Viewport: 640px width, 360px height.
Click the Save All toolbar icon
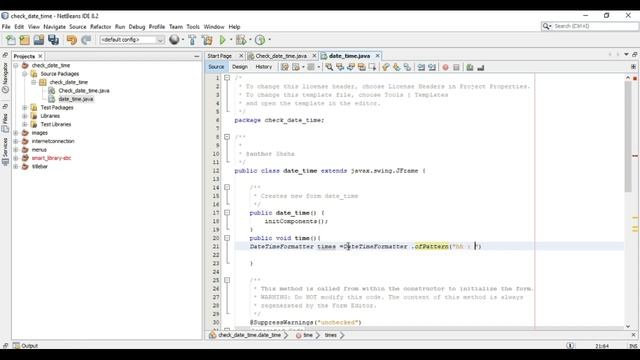tap(53, 40)
